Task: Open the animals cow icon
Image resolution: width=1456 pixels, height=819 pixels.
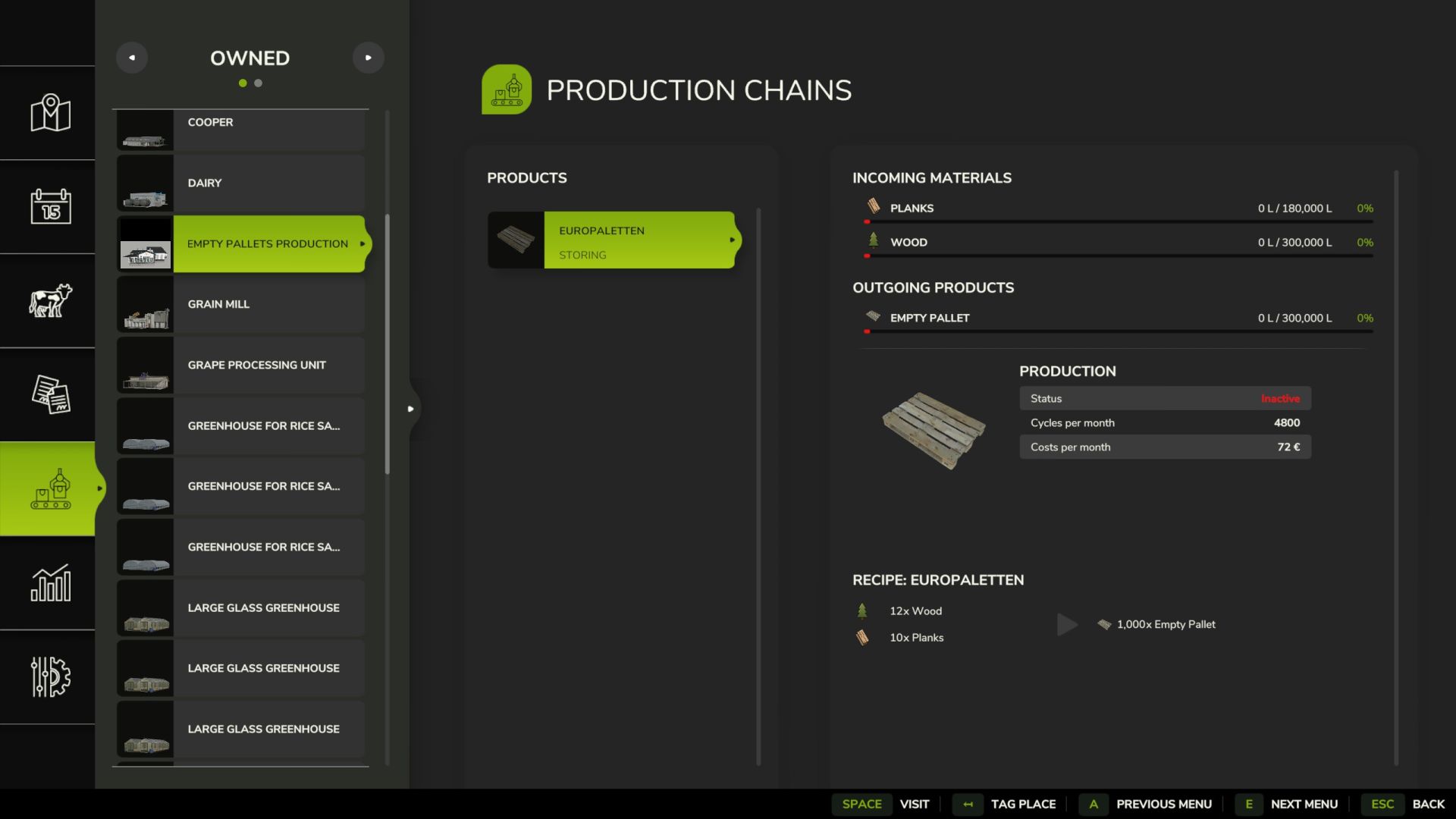Action: [x=50, y=300]
